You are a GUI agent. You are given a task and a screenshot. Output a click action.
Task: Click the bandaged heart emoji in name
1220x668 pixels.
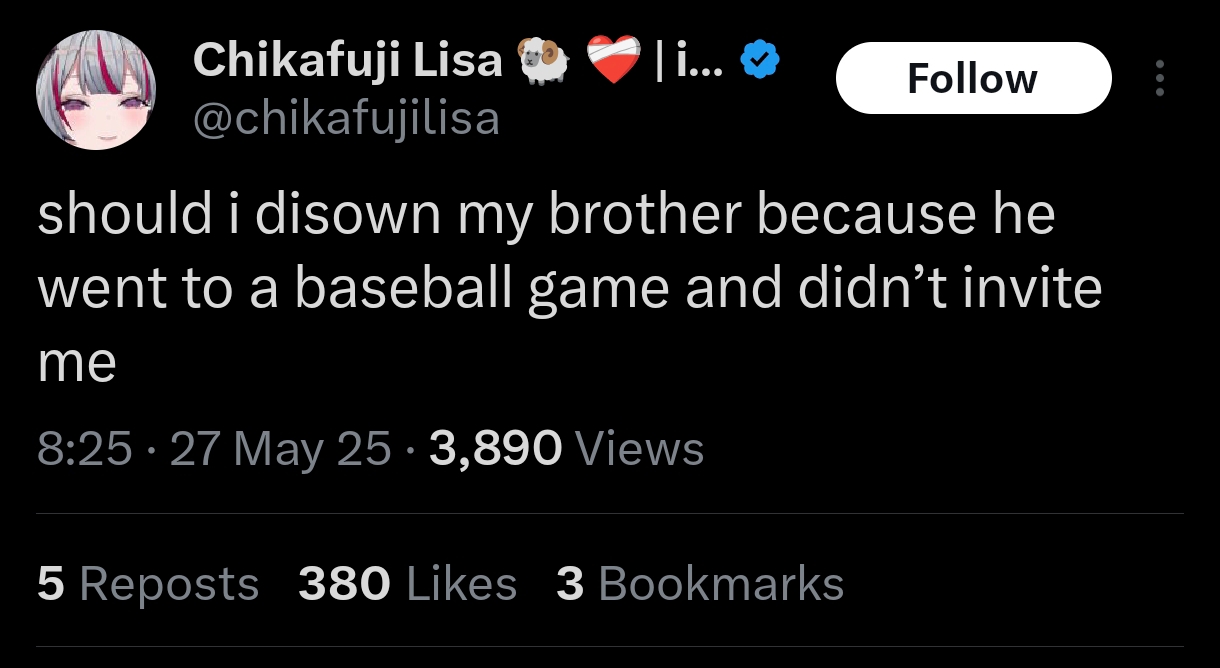pyautogui.click(x=613, y=62)
